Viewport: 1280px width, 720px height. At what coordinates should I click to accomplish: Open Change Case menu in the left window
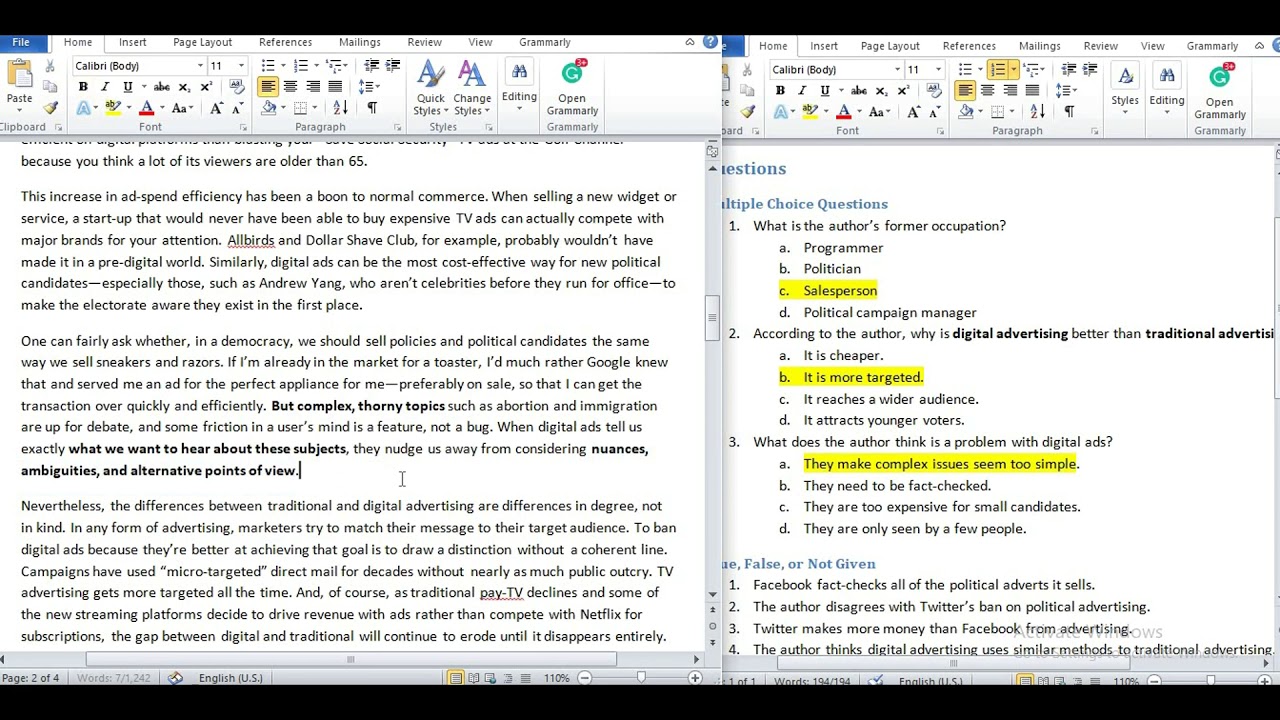[181, 108]
